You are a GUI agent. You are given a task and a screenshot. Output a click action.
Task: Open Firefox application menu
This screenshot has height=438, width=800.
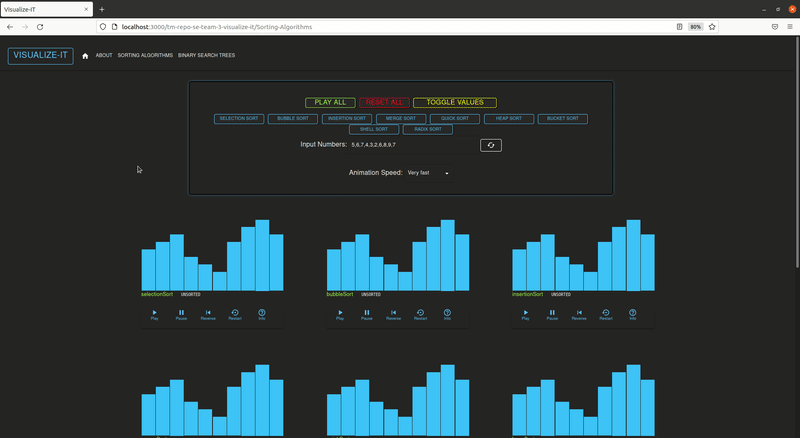[x=790, y=27]
